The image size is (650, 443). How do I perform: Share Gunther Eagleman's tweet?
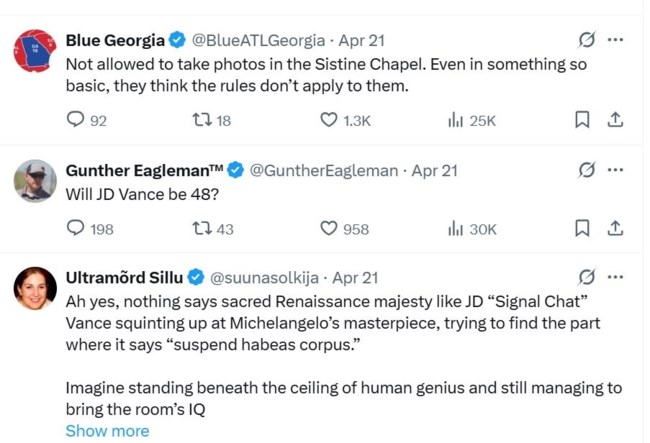(616, 229)
